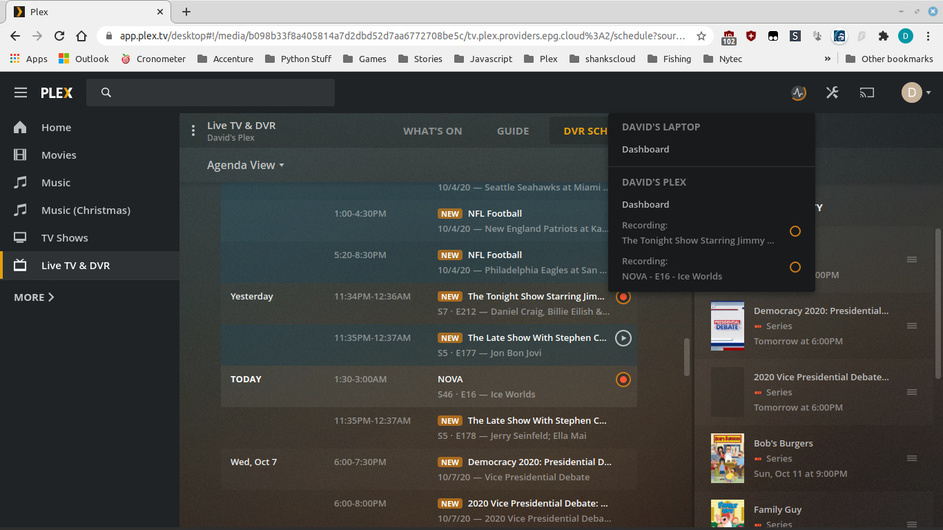Expand MORE in the sidebar
The width and height of the screenshot is (943, 530).
pyautogui.click(x=34, y=297)
